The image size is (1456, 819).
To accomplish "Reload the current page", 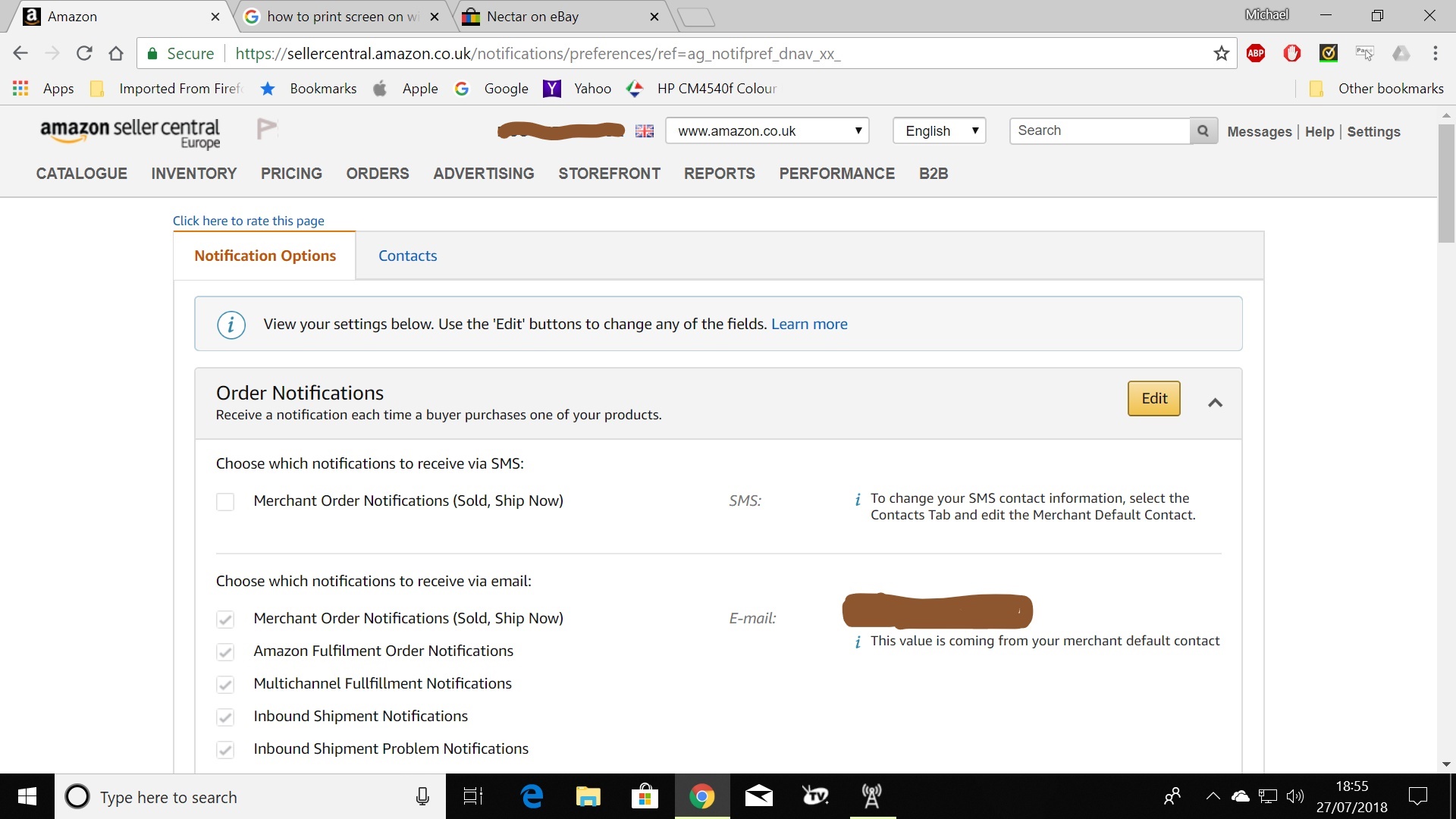I will (84, 53).
